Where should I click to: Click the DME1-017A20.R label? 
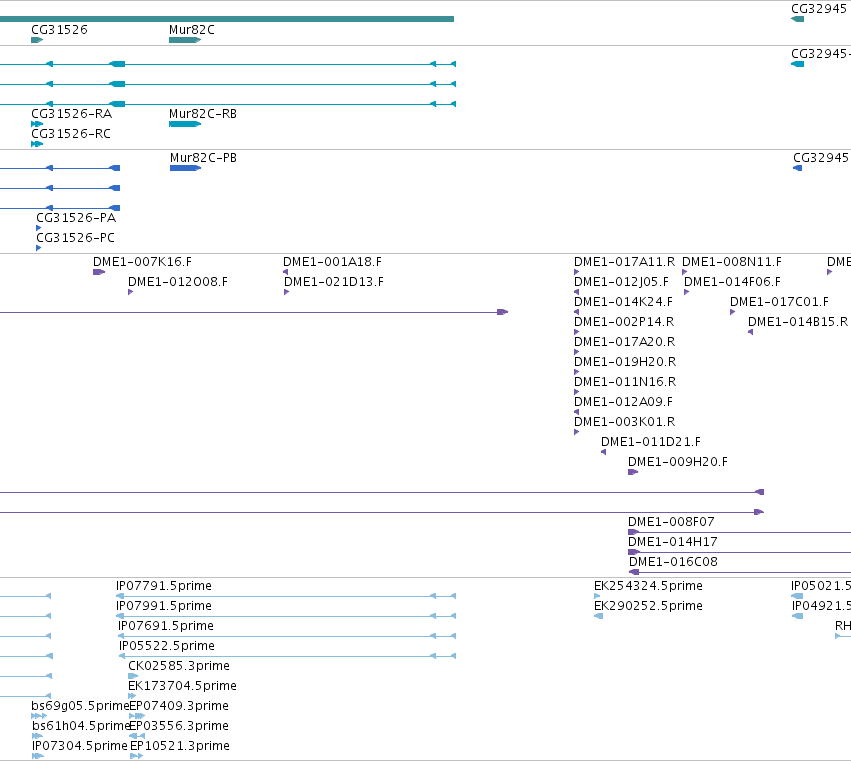[x=625, y=343]
